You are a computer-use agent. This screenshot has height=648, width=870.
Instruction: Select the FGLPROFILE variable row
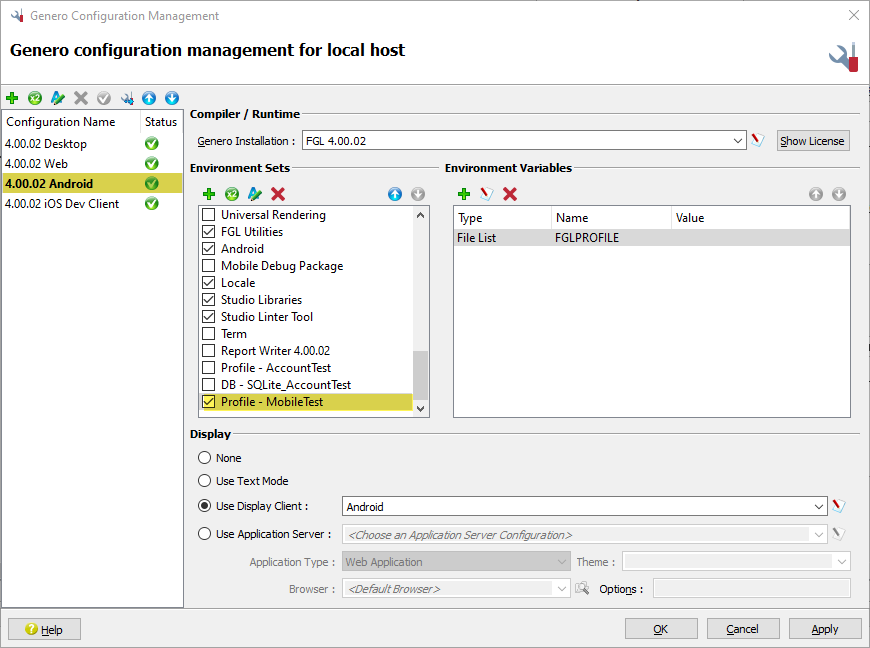(x=600, y=237)
